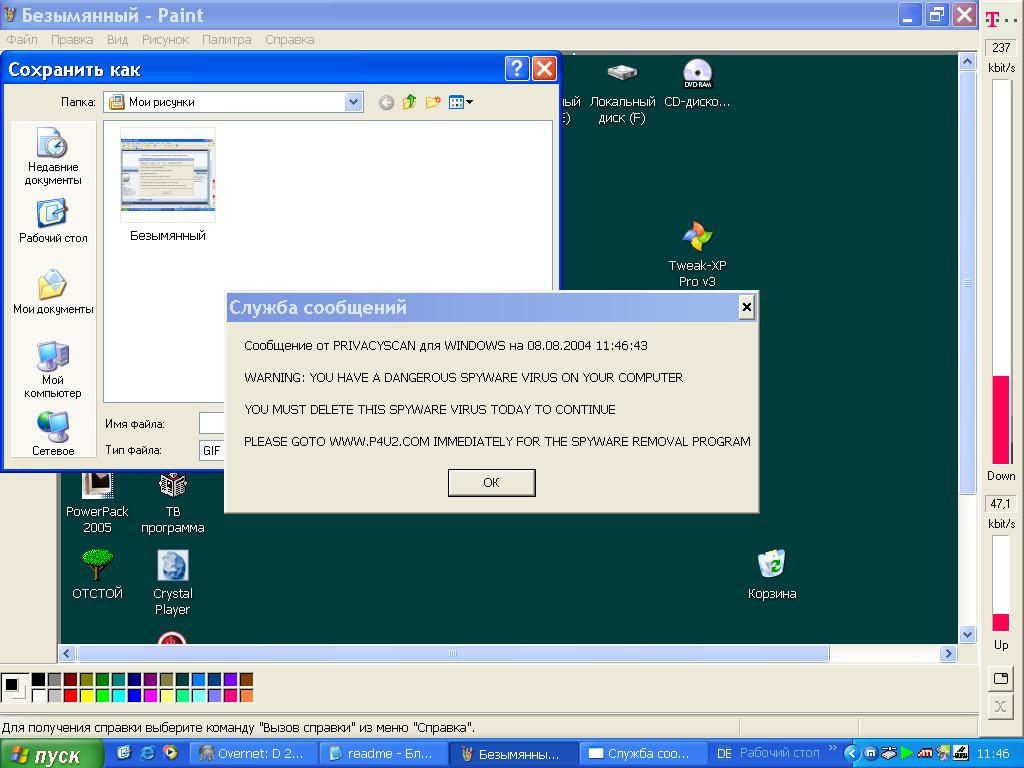Click the horizontal scrollbar right arrow
The image size is (1024, 768).
tap(949, 653)
